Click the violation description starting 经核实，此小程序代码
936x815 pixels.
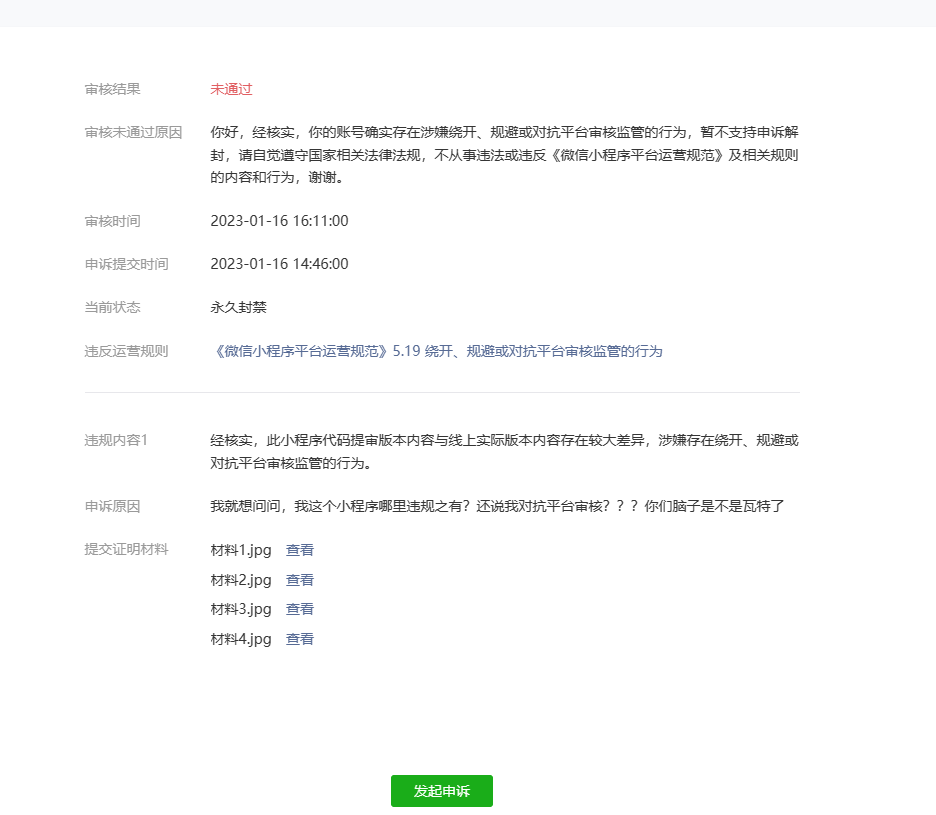(x=504, y=451)
